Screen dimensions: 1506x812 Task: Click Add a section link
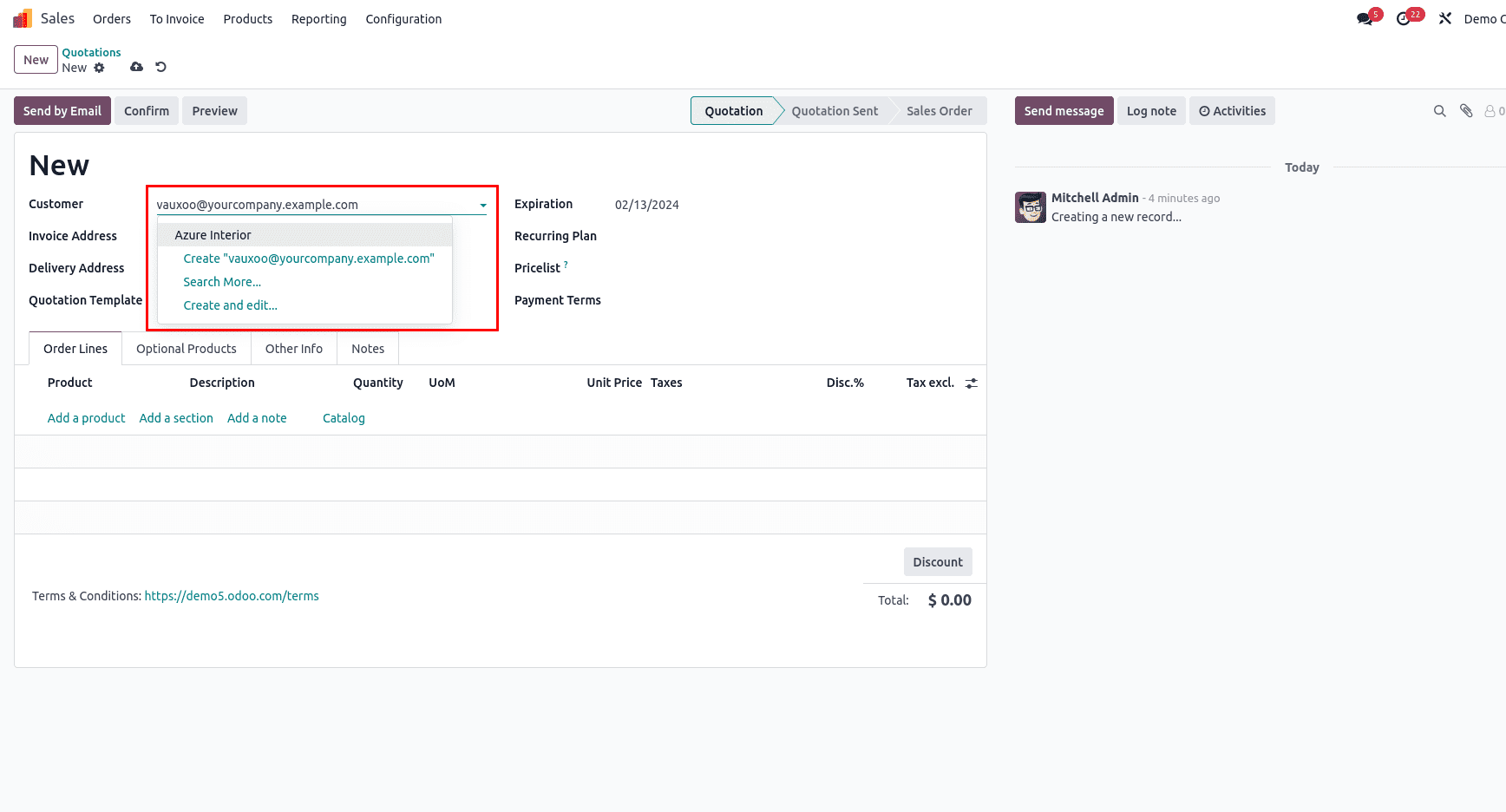pyautogui.click(x=176, y=418)
